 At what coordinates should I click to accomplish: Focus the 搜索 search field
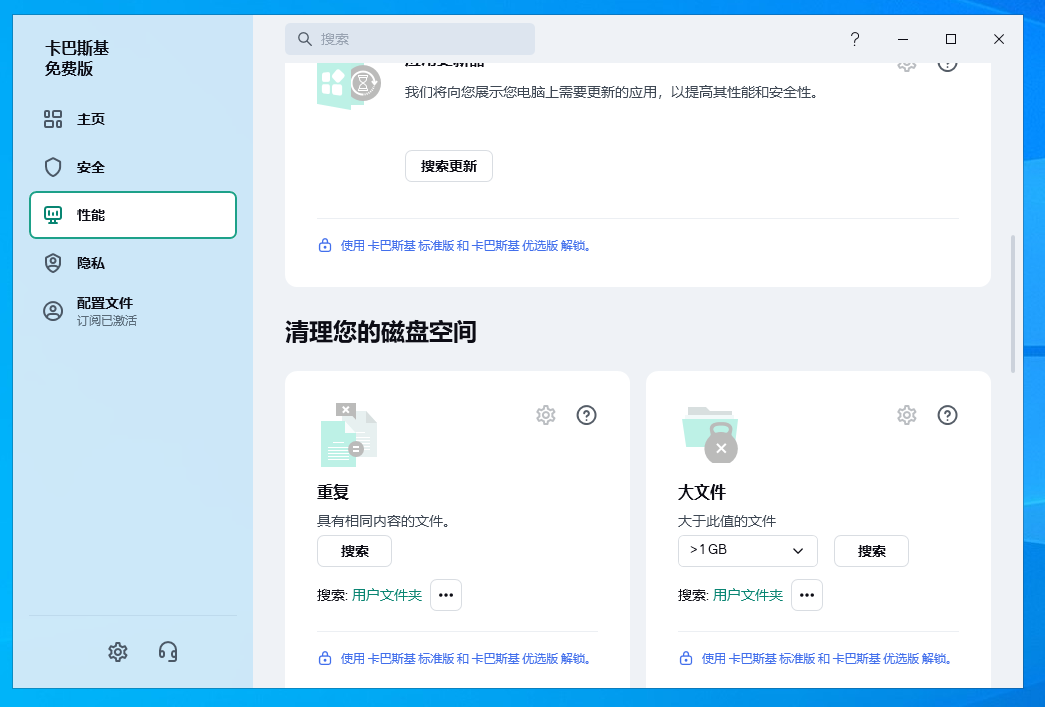410,39
